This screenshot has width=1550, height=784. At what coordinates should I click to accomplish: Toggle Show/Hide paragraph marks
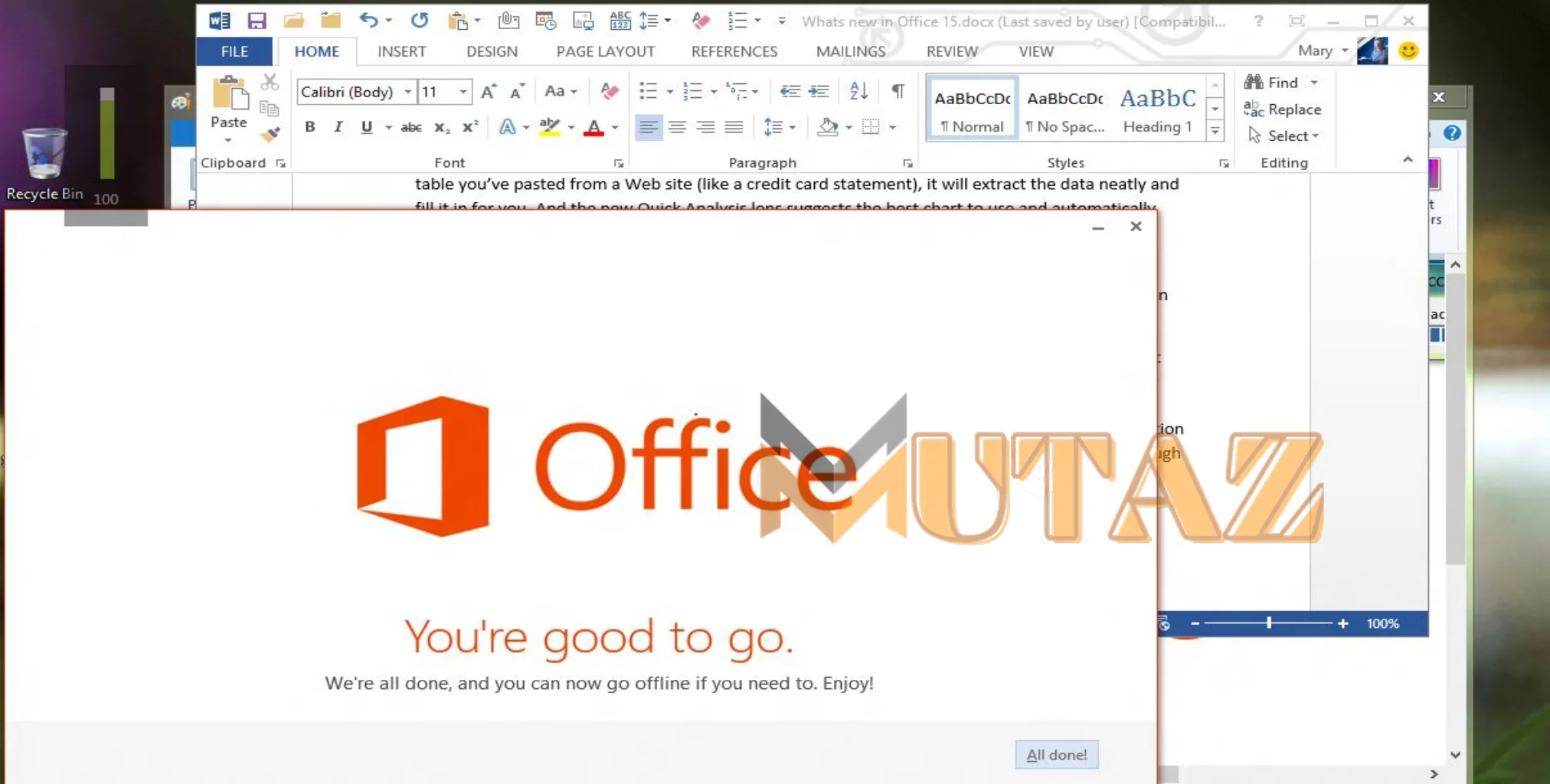pos(898,92)
